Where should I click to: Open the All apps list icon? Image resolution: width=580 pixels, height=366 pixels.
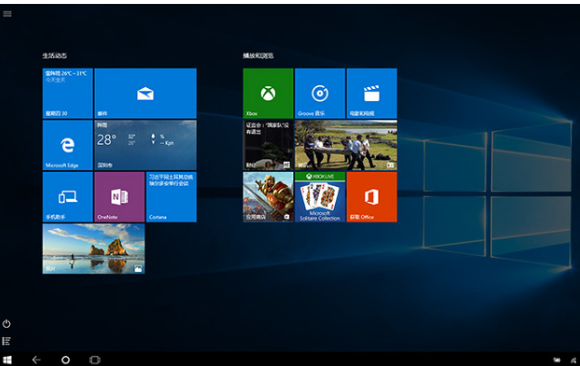point(7,341)
